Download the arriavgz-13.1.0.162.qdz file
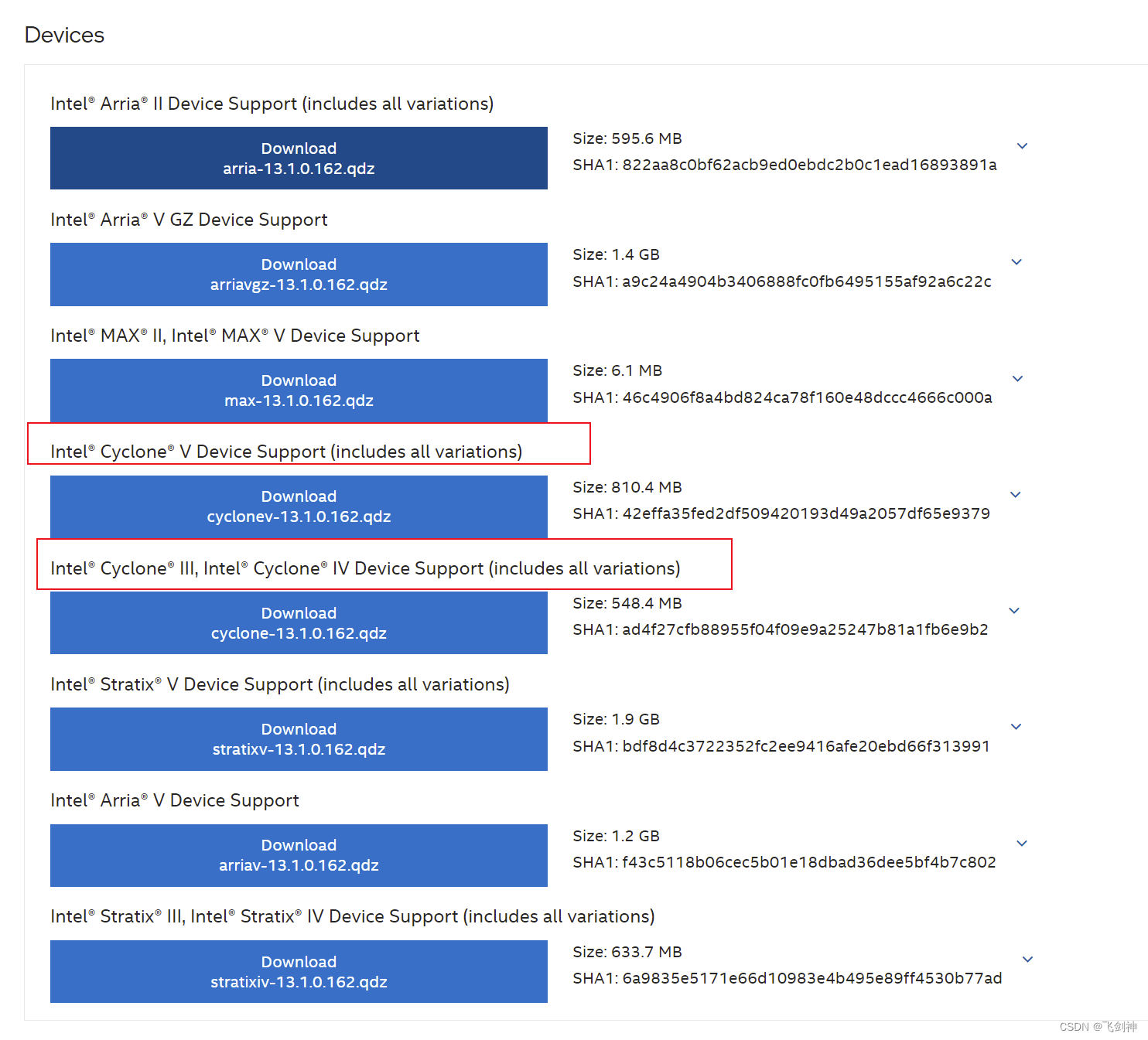1148x1040 pixels. [x=299, y=274]
